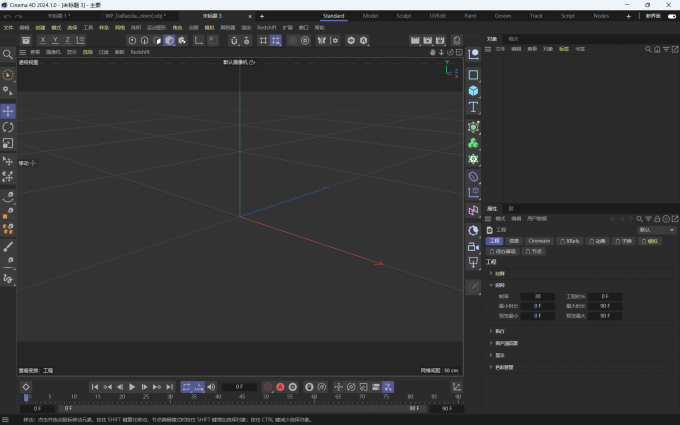
Task: Toggle sound playback speaker icon
Action: click(x=211, y=386)
